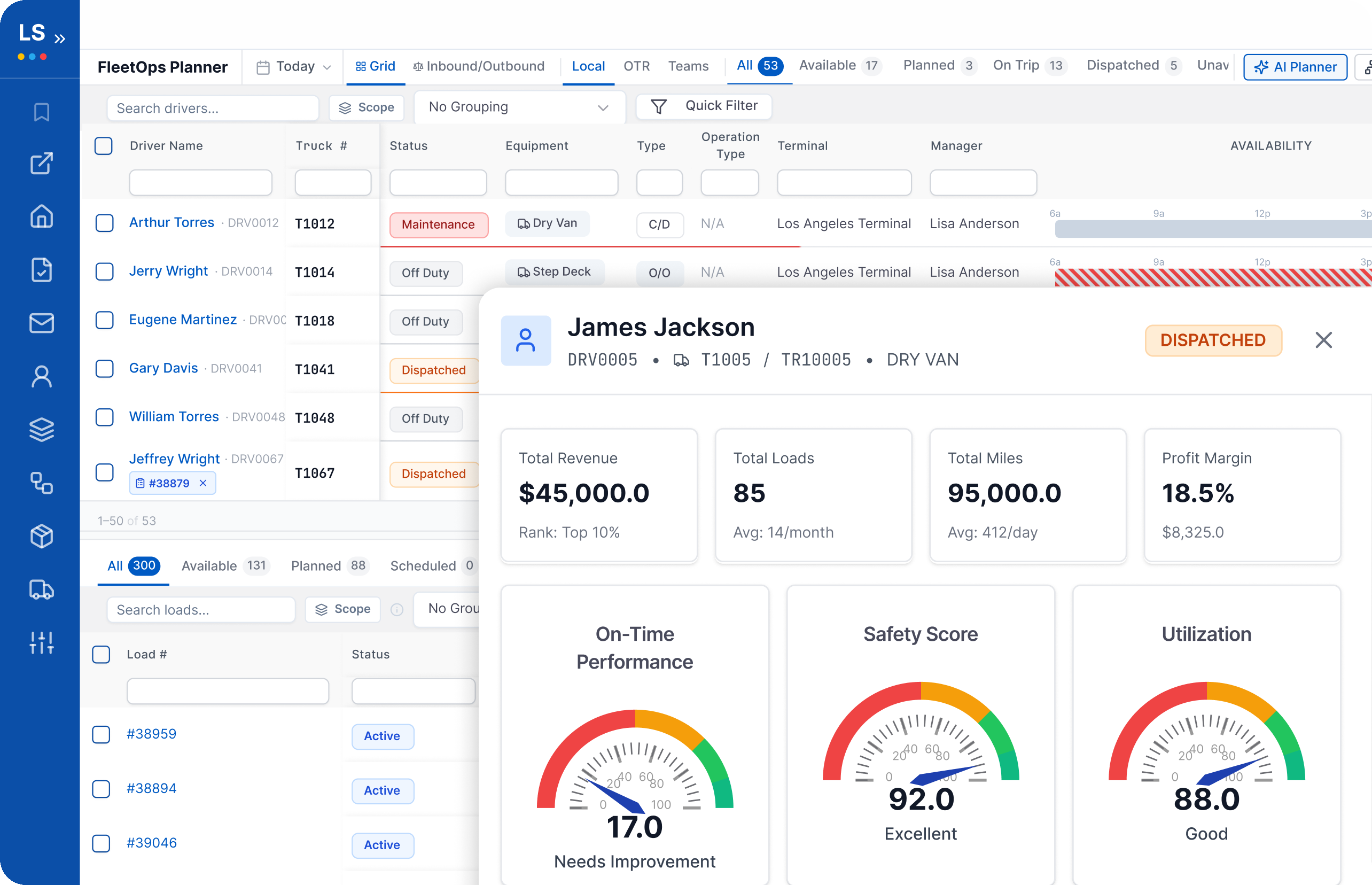Go to home icon in sidebar

pyautogui.click(x=41, y=216)
